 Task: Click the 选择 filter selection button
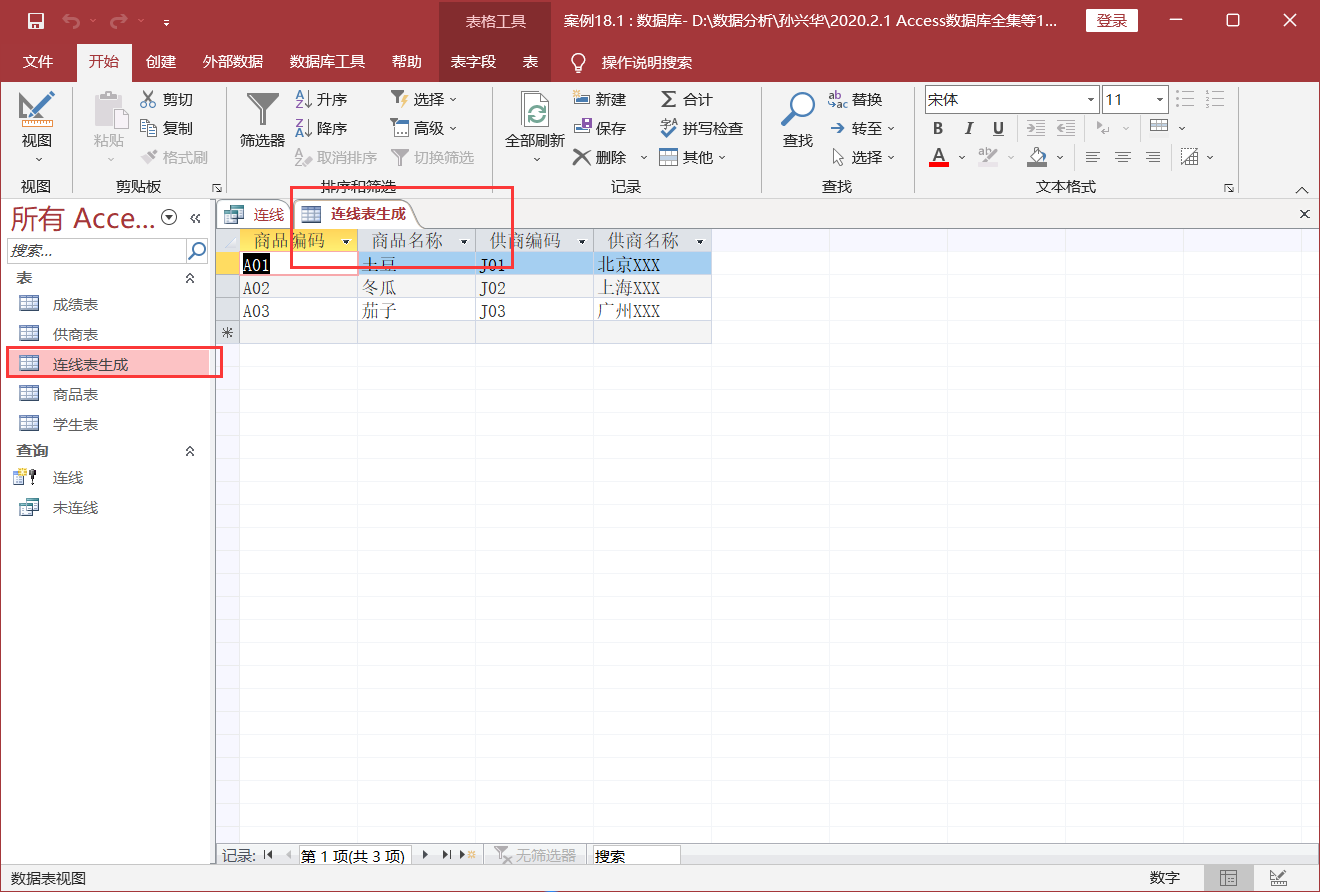[x=423, y=99]
